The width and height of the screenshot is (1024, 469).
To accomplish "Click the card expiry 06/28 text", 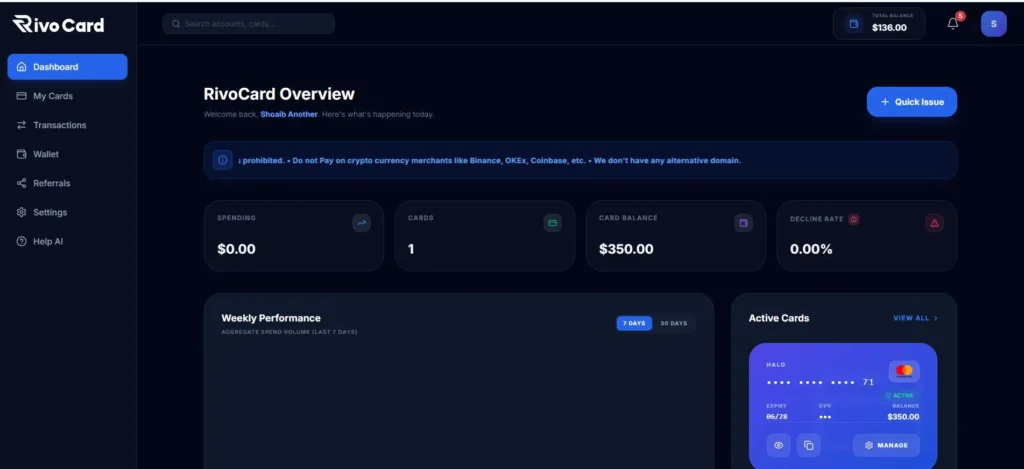I will 776,417.
